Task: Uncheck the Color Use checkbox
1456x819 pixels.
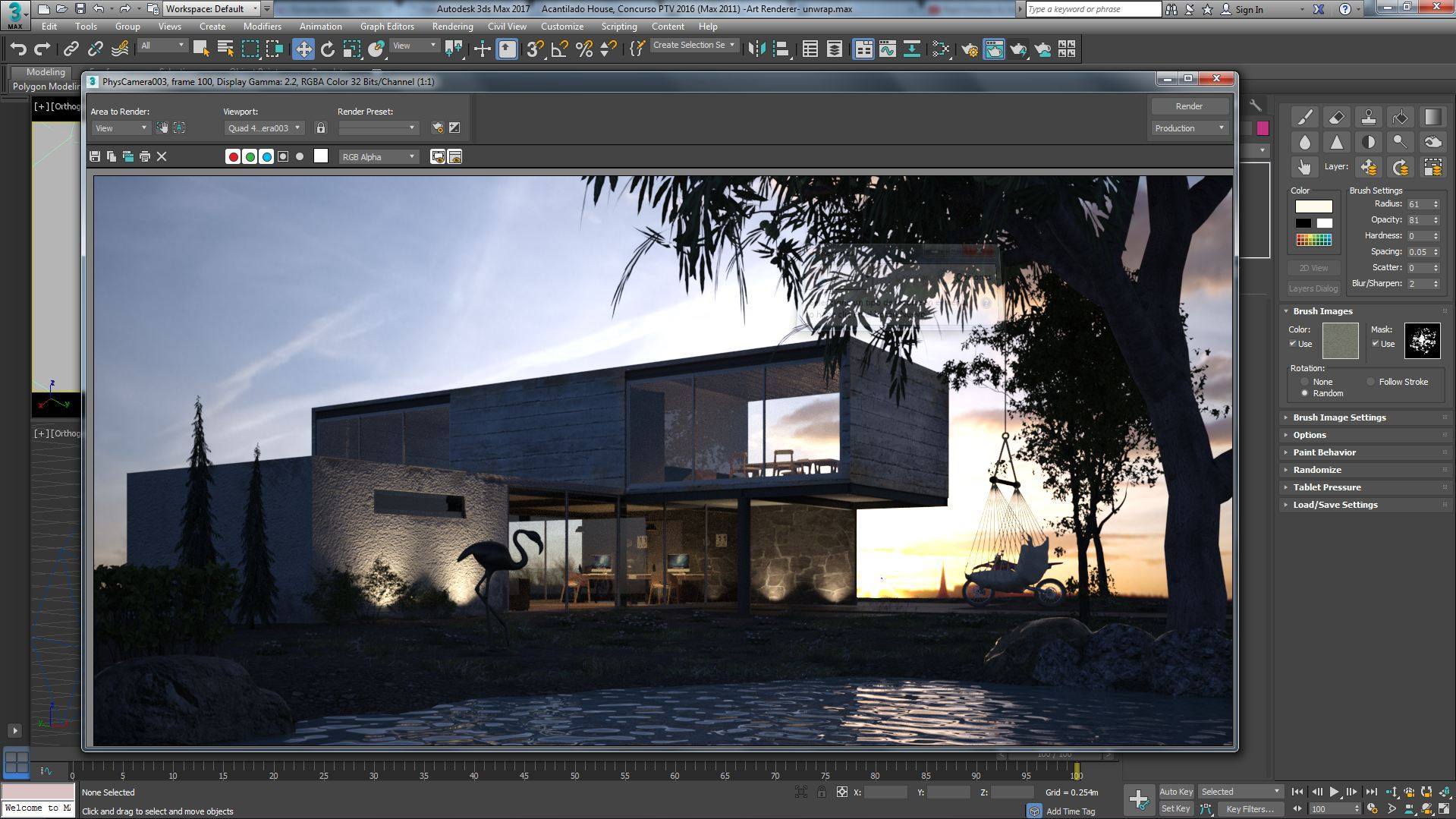Action: point(1293,344)
